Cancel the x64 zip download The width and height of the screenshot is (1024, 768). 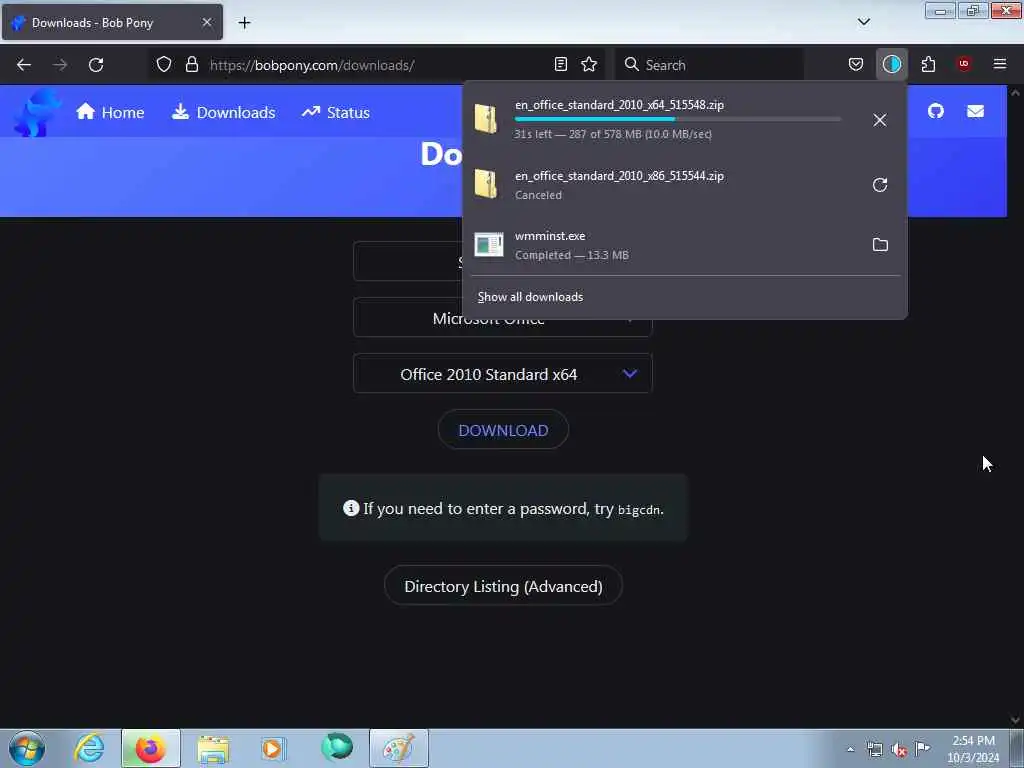tap(880, 120)
